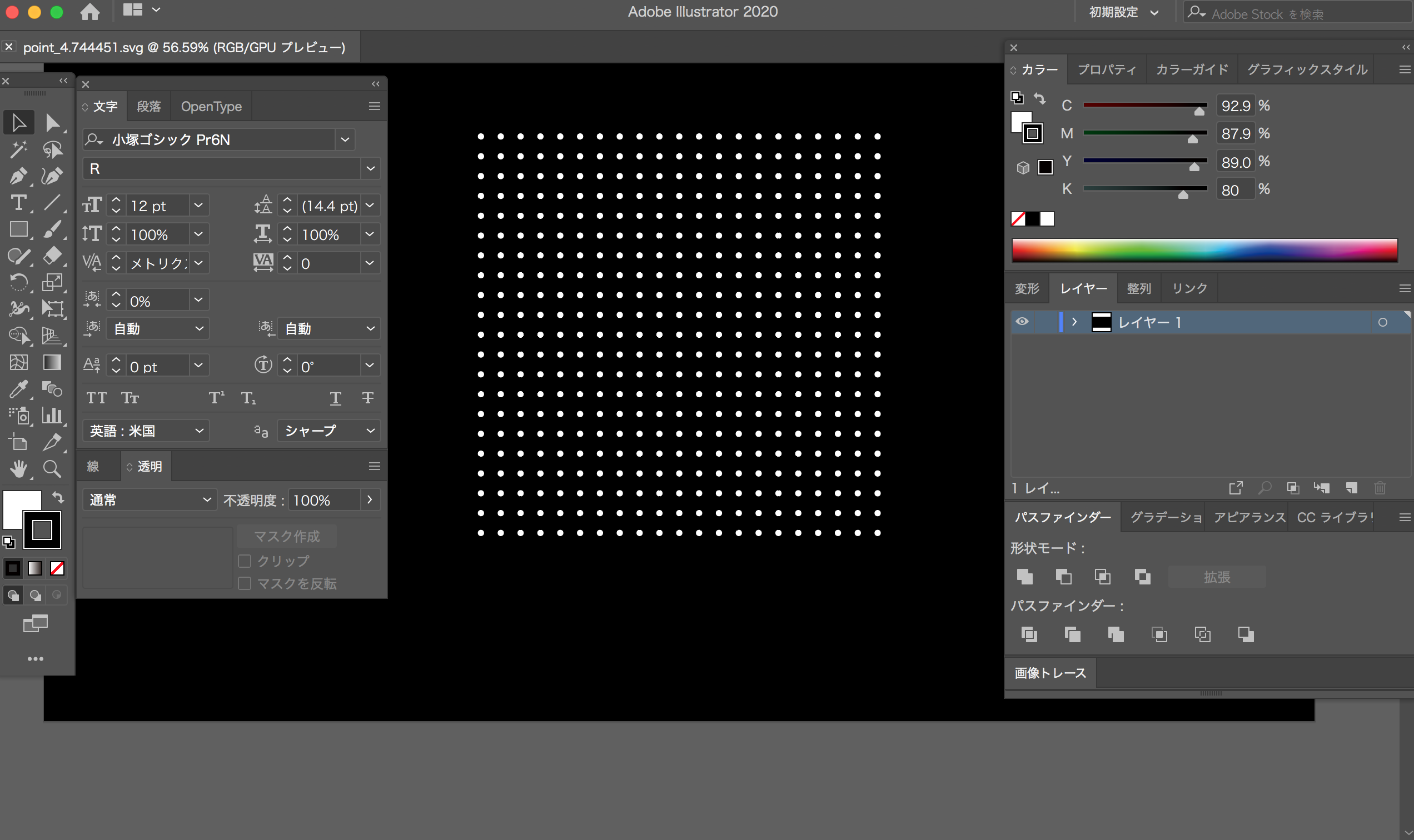Viewport: 1414px width, 840px height.
Task: Open the Home screen icon
Action: click(x=90, y=11)
